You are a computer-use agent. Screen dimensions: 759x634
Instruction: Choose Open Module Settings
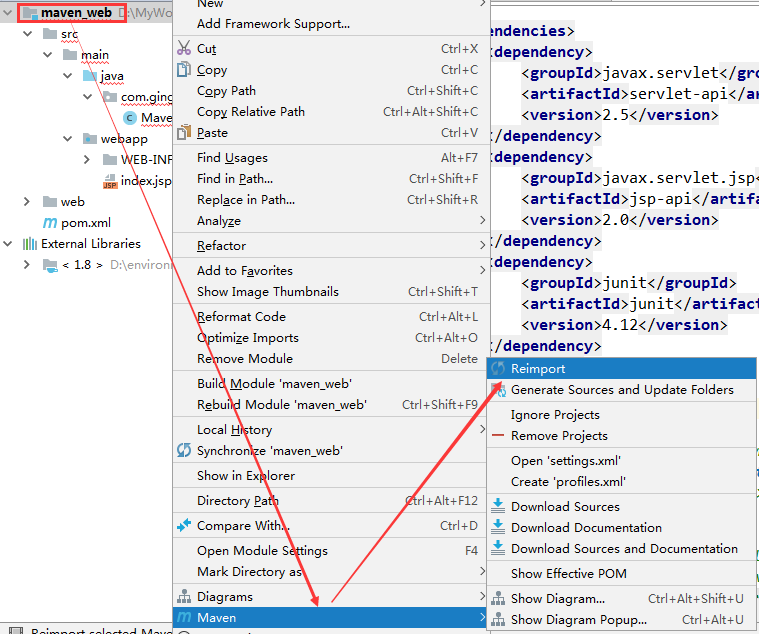(331, 550)
